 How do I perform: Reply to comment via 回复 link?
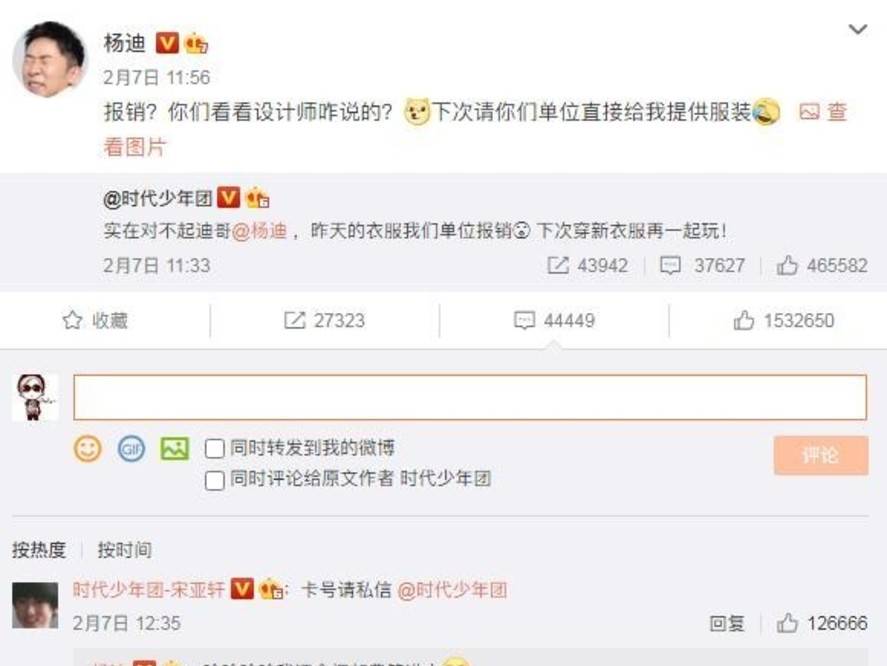pyautogui.click(x=727, y=623)
